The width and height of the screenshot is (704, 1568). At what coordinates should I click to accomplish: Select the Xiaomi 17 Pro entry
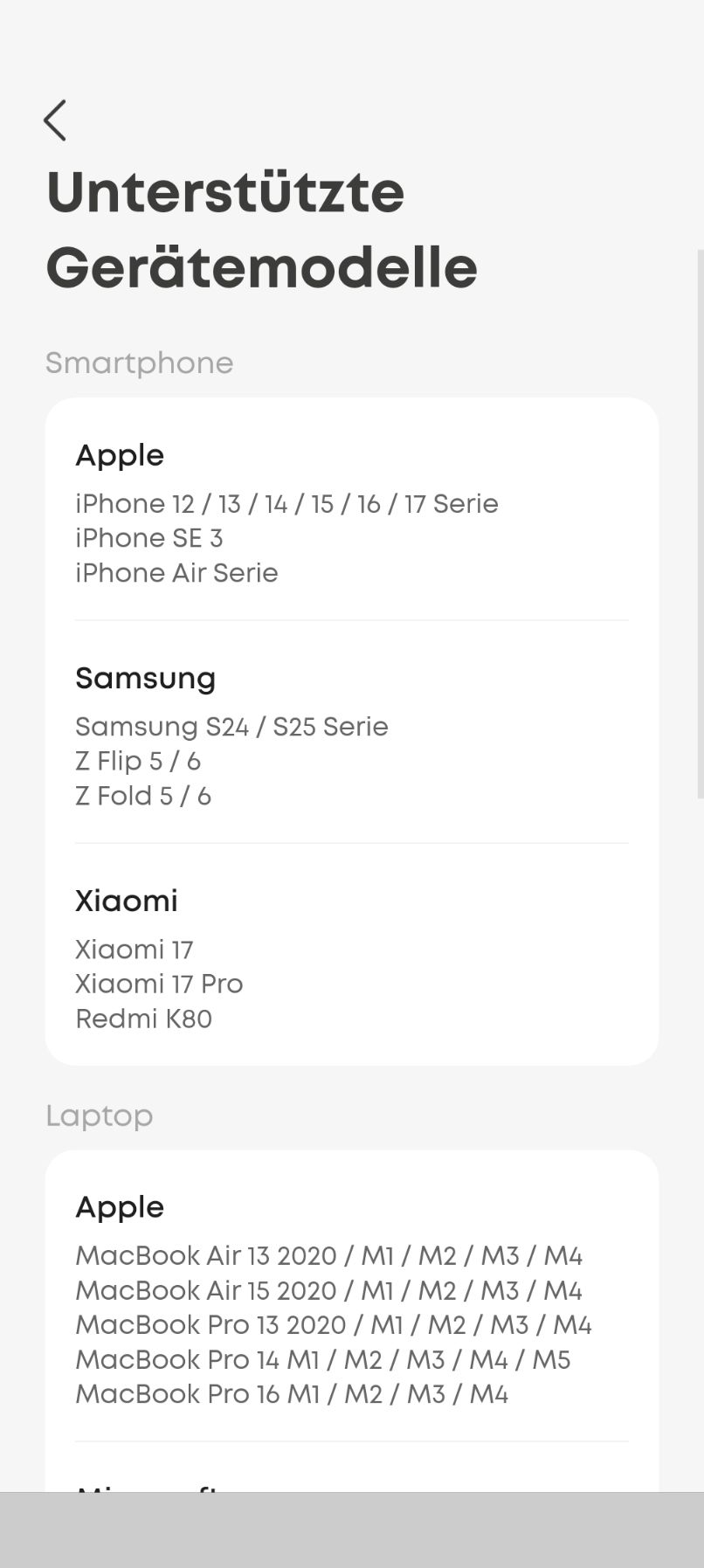tap(159, 984)
